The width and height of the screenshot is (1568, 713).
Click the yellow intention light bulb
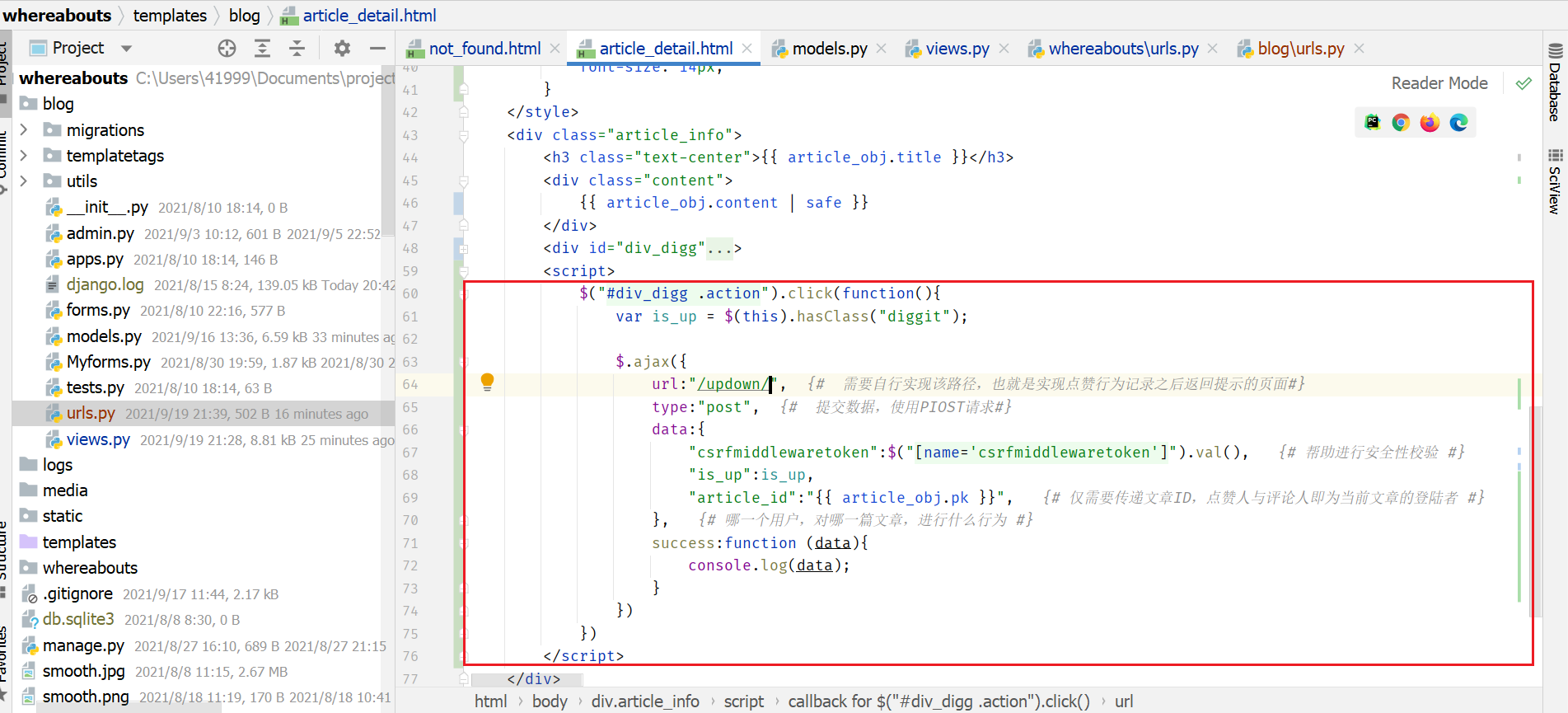click(x=487, y=382)
